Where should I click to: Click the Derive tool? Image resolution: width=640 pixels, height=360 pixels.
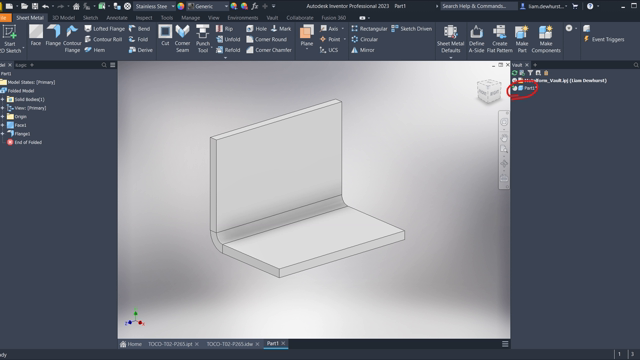pyautogui.click(x=141, y=50)
